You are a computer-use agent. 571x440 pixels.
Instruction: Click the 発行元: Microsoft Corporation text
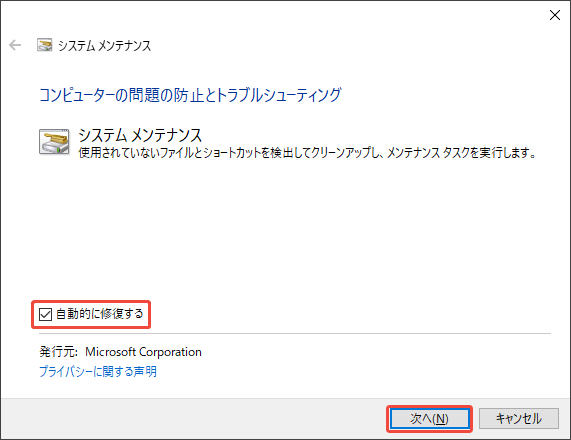pos(120,352)
